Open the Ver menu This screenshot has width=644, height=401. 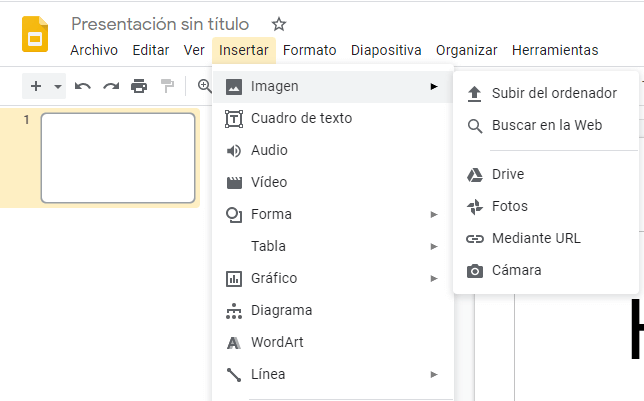(x=194, y=50)
